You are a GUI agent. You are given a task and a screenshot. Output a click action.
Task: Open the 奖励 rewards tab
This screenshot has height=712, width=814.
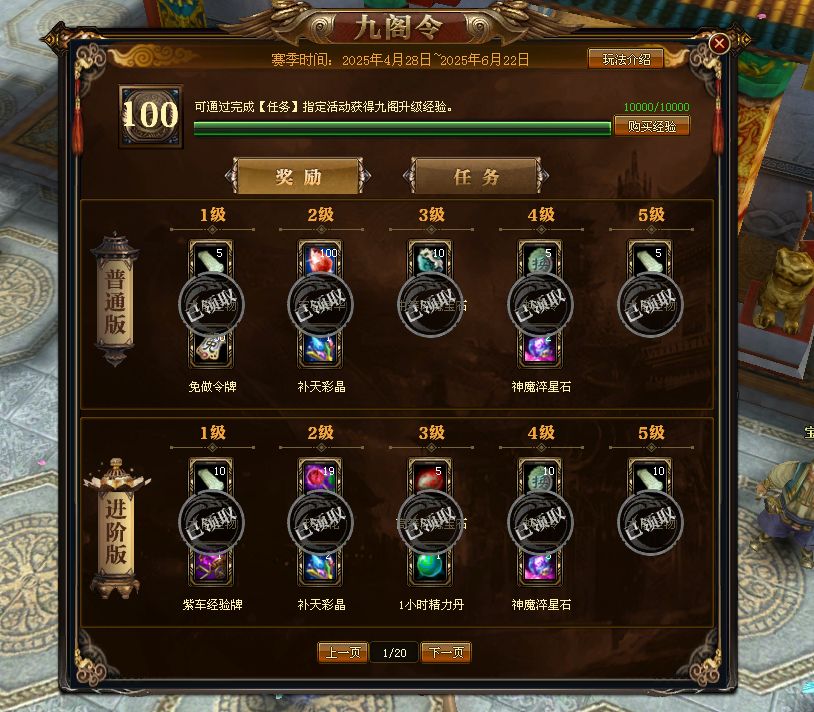click(x=298, y=176)
